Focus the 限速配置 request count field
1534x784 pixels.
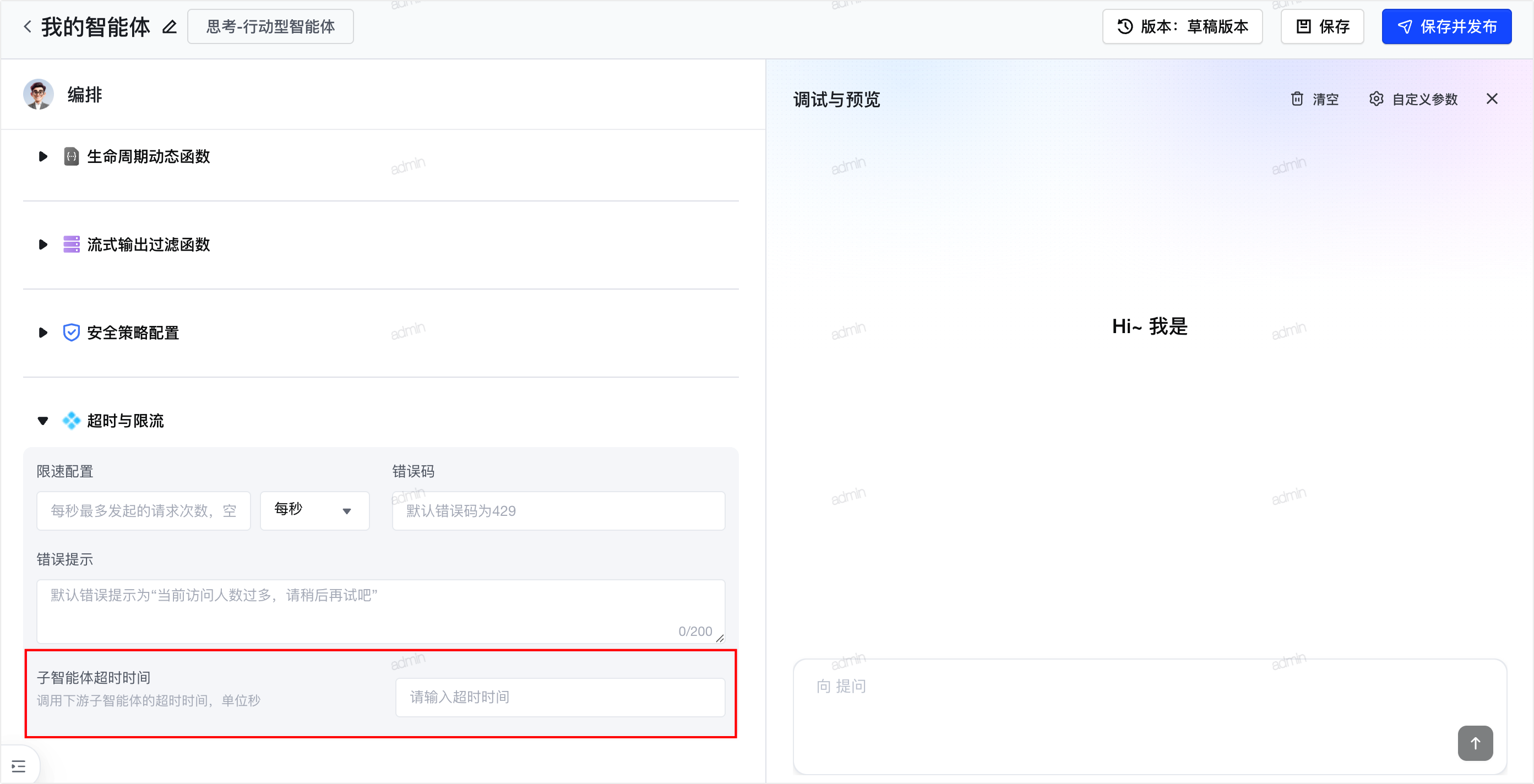point(144,511)
